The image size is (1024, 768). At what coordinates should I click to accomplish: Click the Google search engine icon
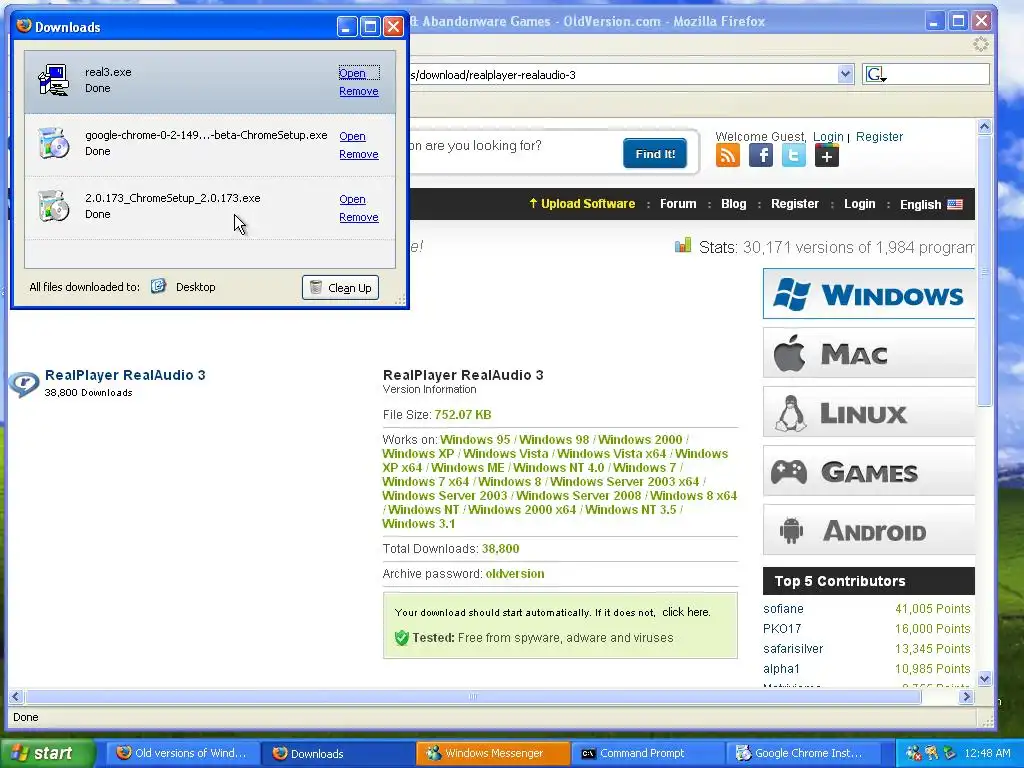tap(875, 74)
